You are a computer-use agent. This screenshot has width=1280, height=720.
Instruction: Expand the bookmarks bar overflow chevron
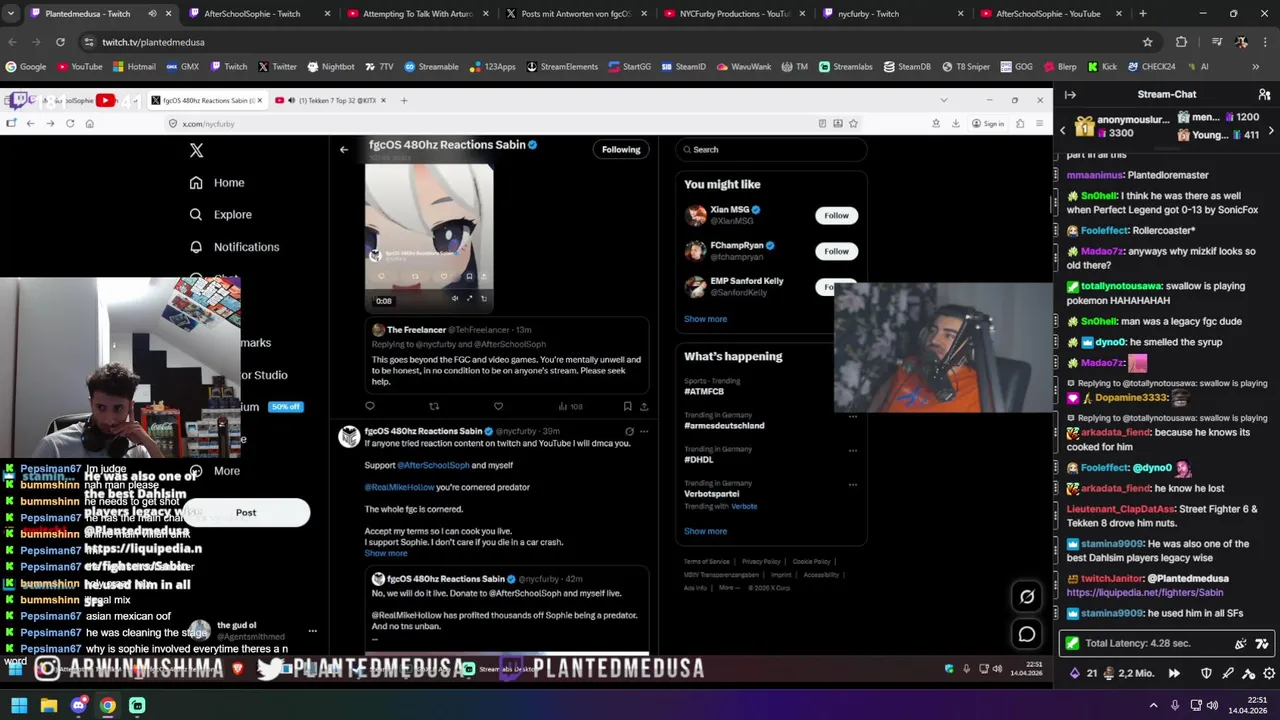coord(1256,67)
